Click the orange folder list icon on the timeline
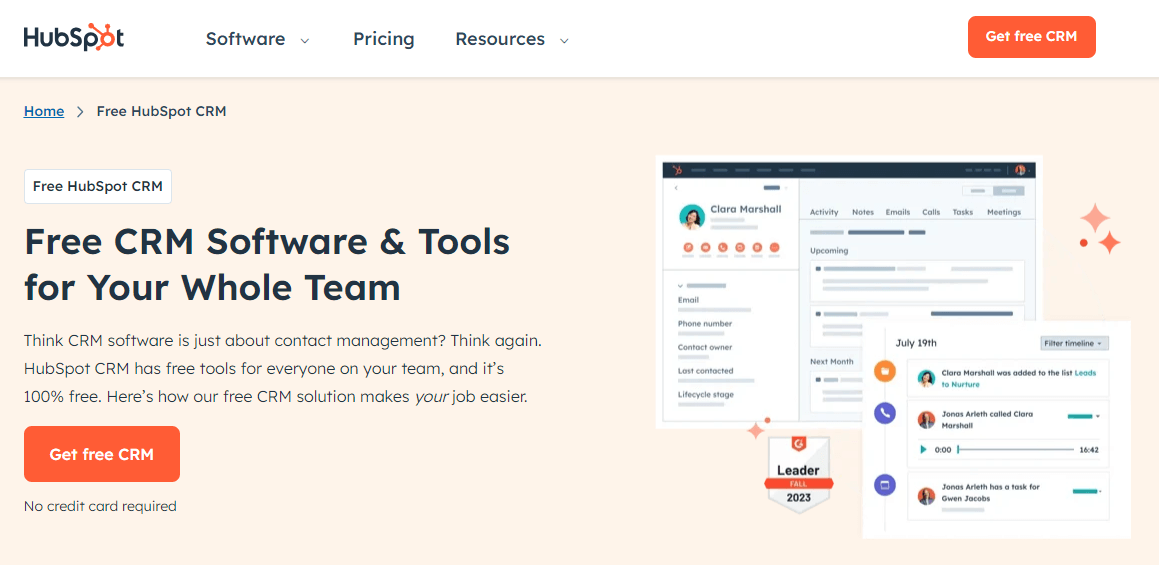Viewport: 1159px width, 565px height. [885, 371]
